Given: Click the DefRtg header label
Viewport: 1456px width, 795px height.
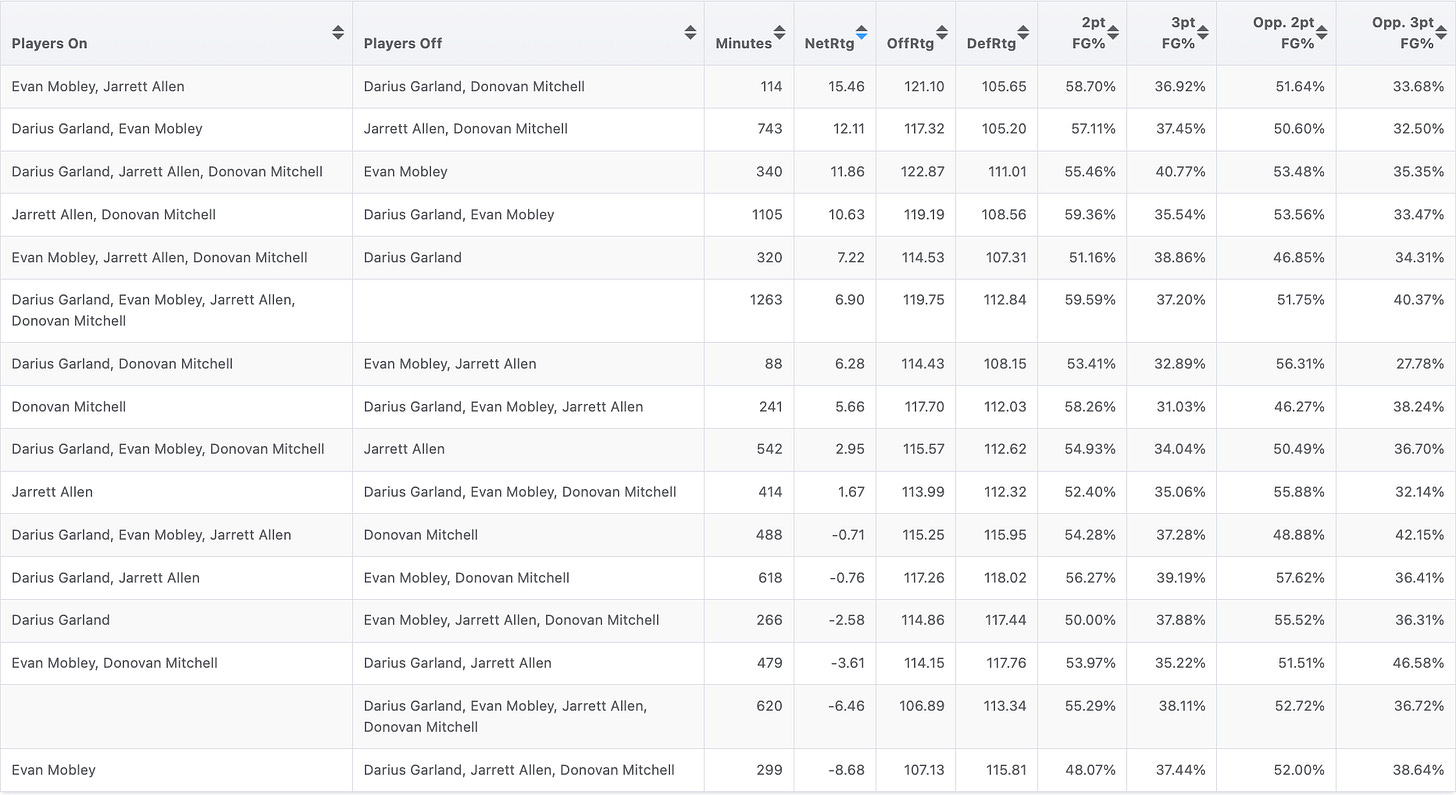Looking at the screenshot, I should [991, 44].
